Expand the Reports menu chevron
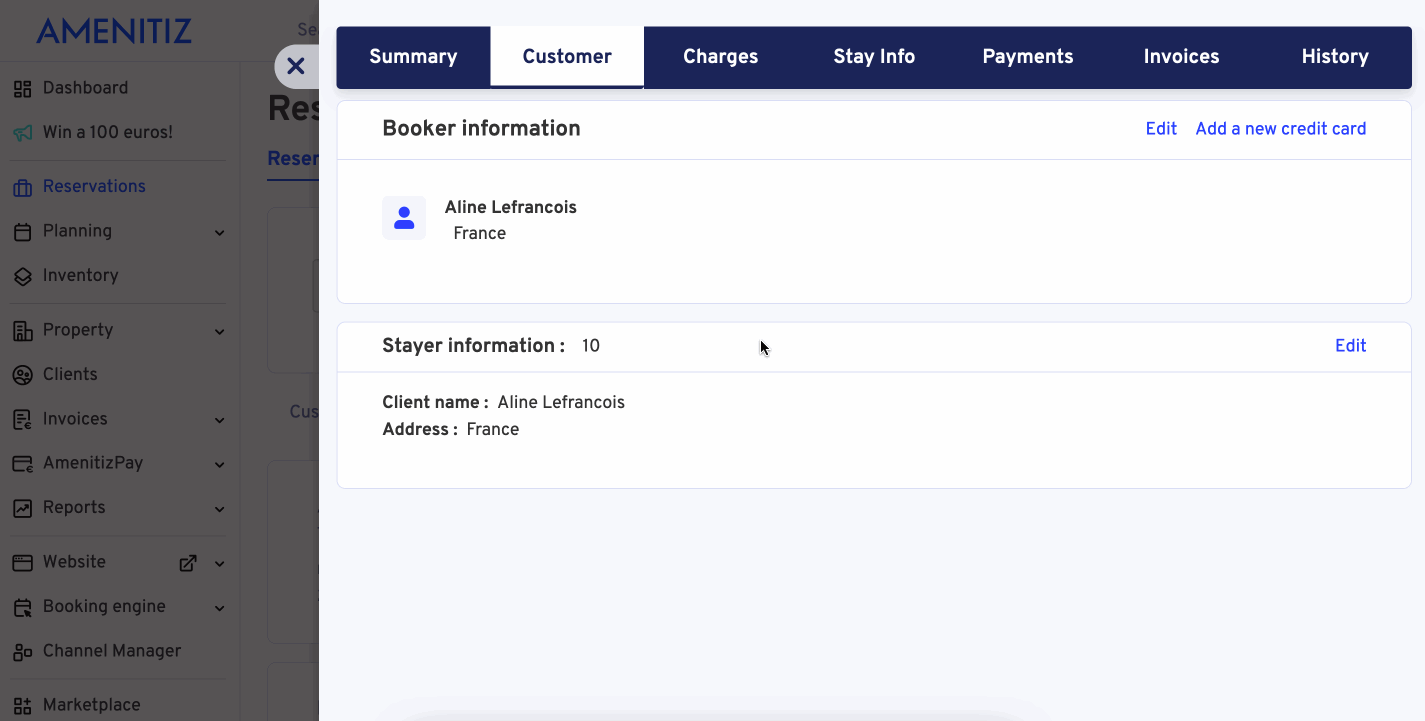 pyautogui.click(x=219, y=510)
